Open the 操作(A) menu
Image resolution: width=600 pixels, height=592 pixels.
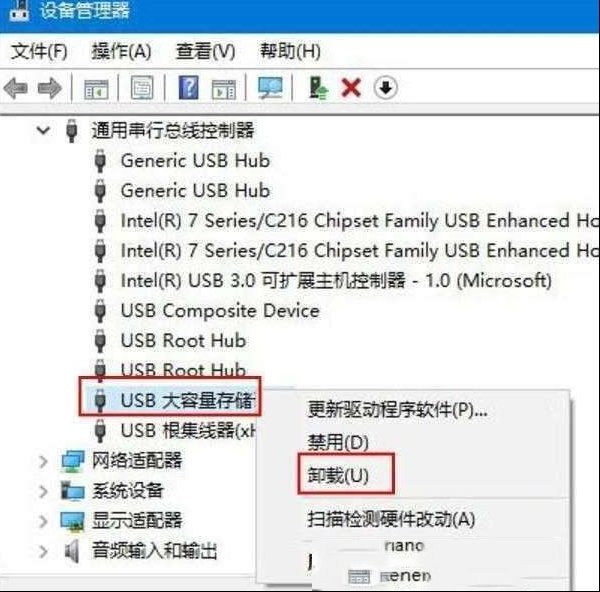click(x=121, y=51)
